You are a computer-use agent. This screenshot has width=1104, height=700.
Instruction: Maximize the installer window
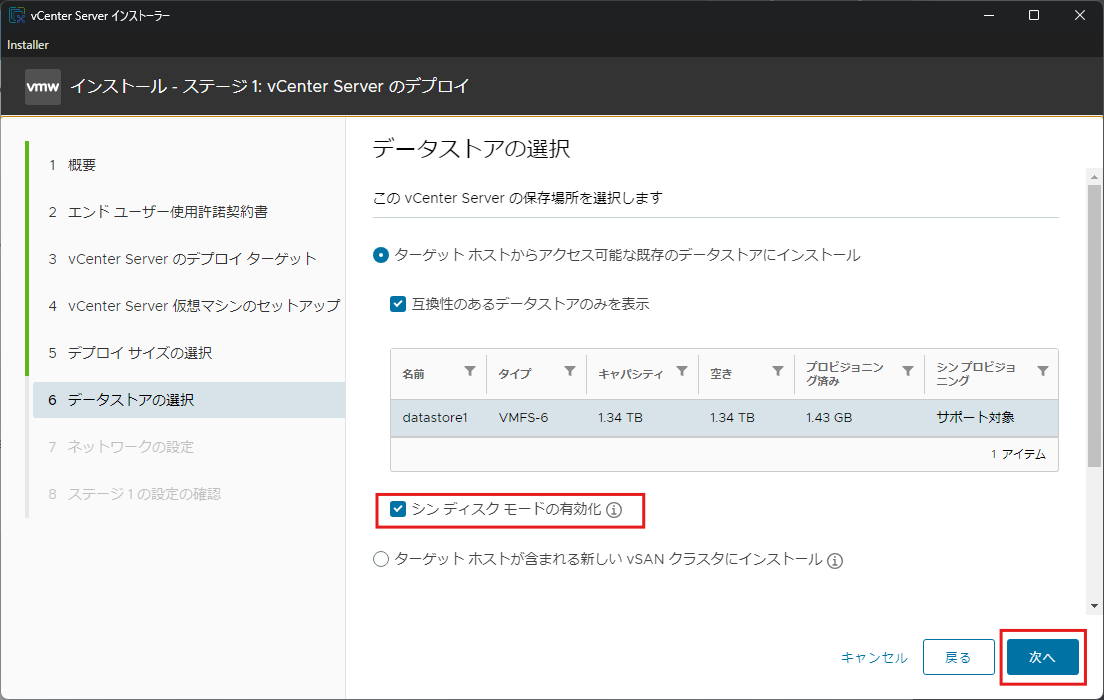(x=1034, y=15)
